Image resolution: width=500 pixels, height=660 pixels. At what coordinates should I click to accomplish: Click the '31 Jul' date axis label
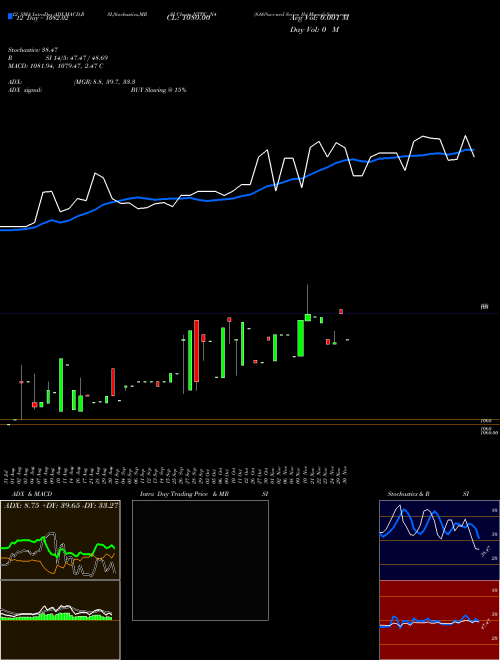[x=8, y=475]
